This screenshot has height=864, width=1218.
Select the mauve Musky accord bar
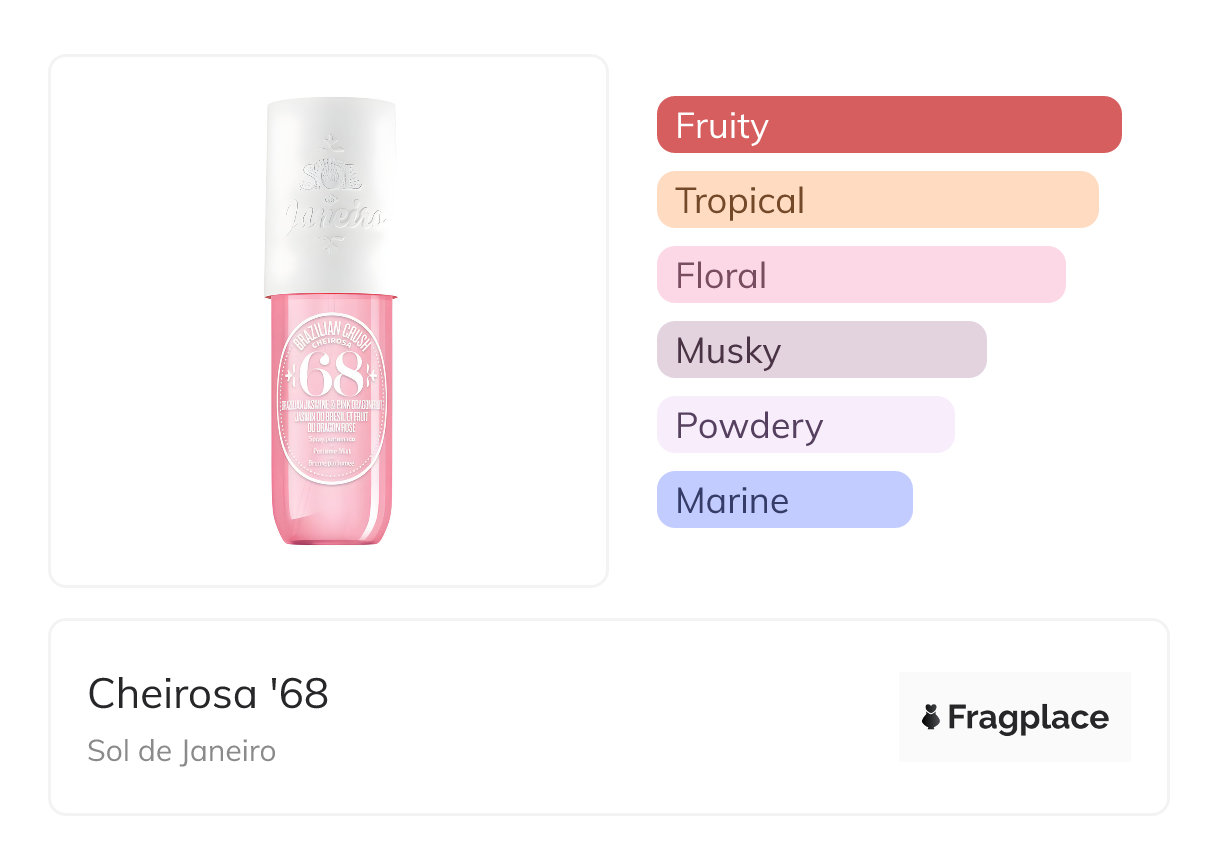point(821,350)
